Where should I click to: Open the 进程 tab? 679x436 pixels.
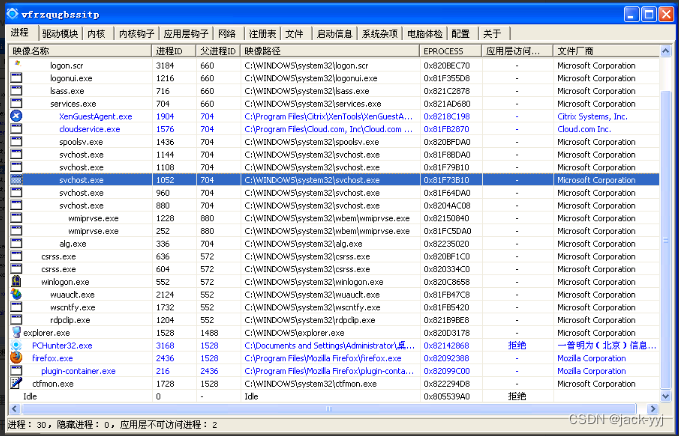[22, 33]
